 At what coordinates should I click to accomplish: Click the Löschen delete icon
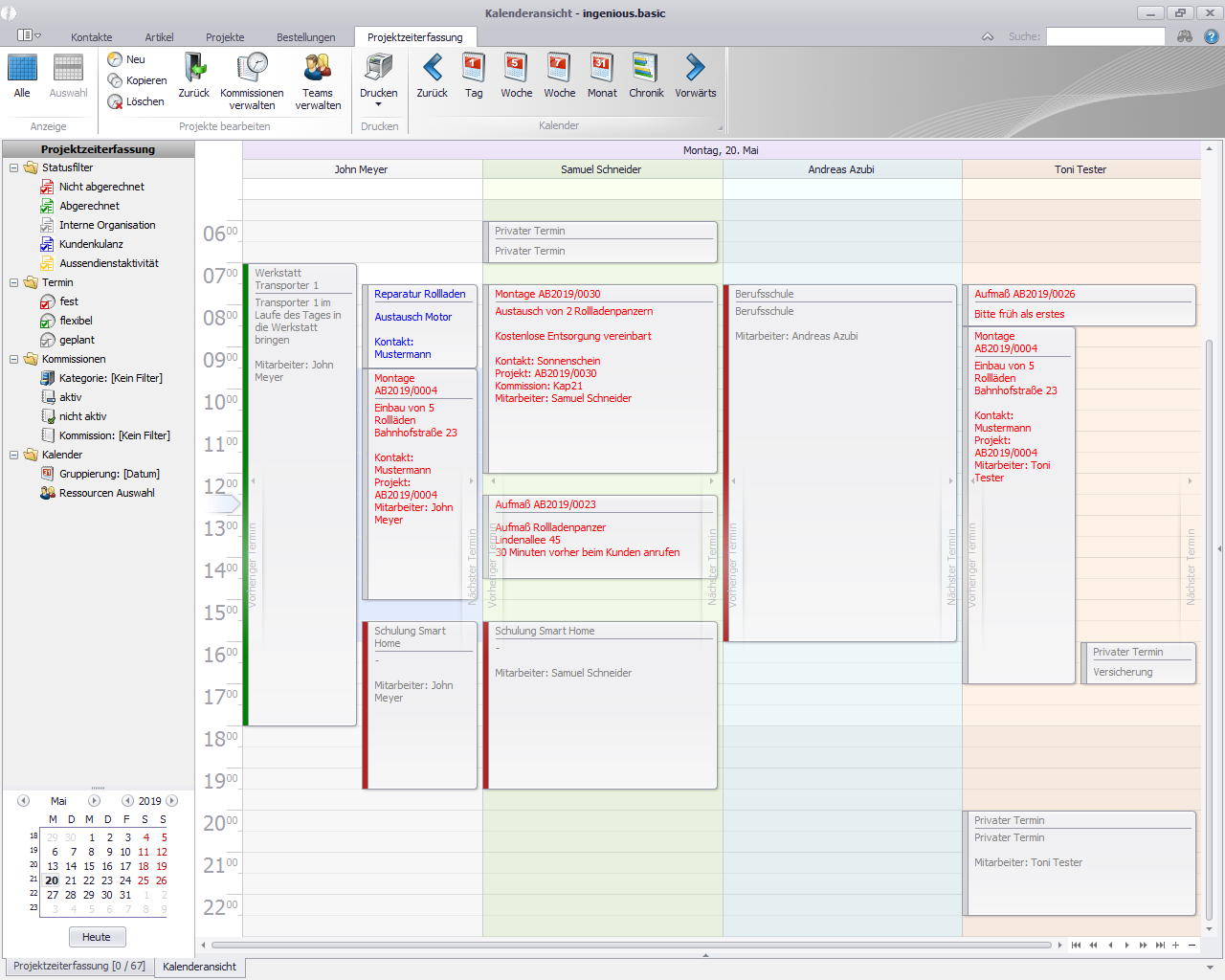pos(115,101)
